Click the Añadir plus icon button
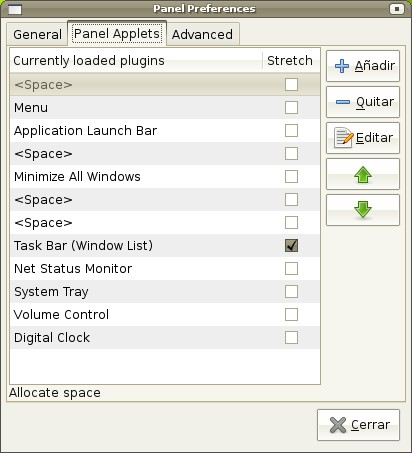 (363, 66)
